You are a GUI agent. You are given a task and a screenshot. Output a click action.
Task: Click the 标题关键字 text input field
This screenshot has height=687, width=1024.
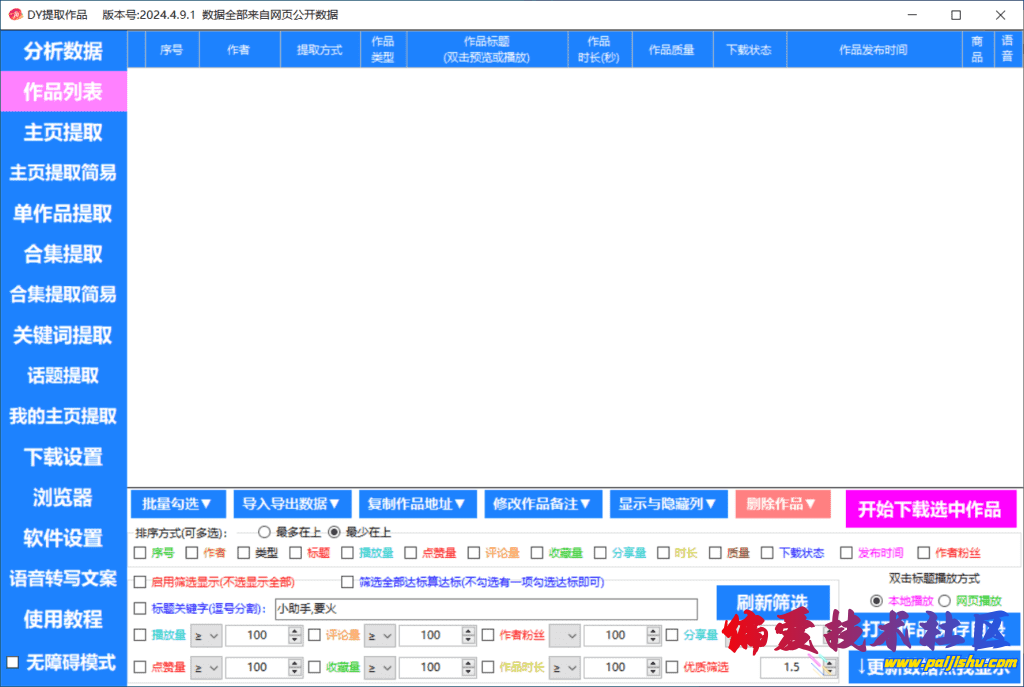click(x=485, y=609)
